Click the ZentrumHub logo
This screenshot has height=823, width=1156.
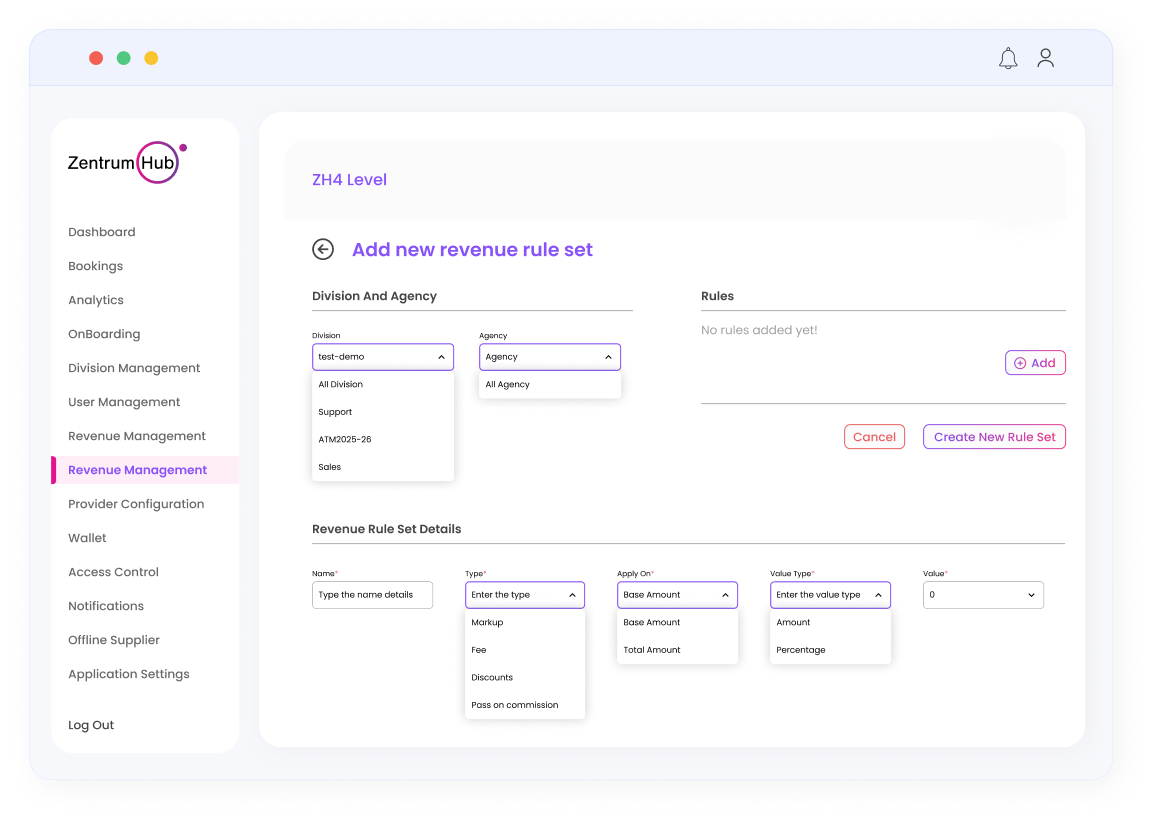click(126, 162)
